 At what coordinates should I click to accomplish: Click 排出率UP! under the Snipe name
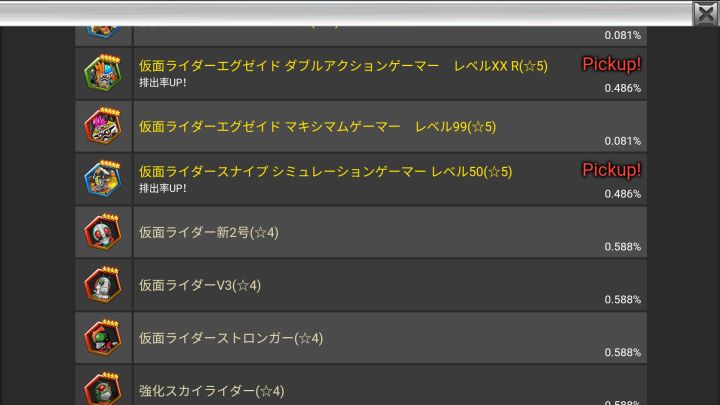click(x=163, y=189)
